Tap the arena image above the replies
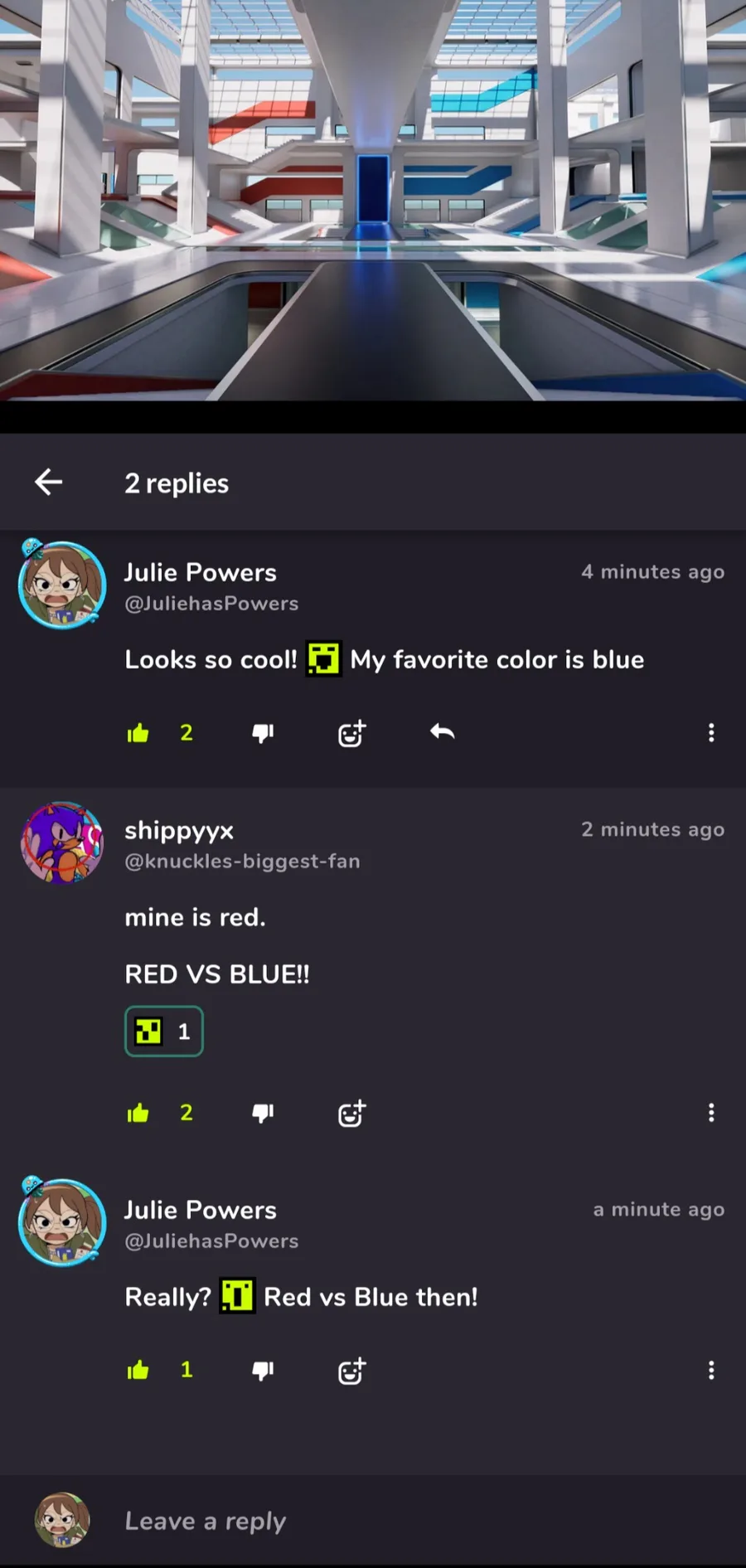The width and height of the screenshot is (746, 1568). click(x=373, y=201)
